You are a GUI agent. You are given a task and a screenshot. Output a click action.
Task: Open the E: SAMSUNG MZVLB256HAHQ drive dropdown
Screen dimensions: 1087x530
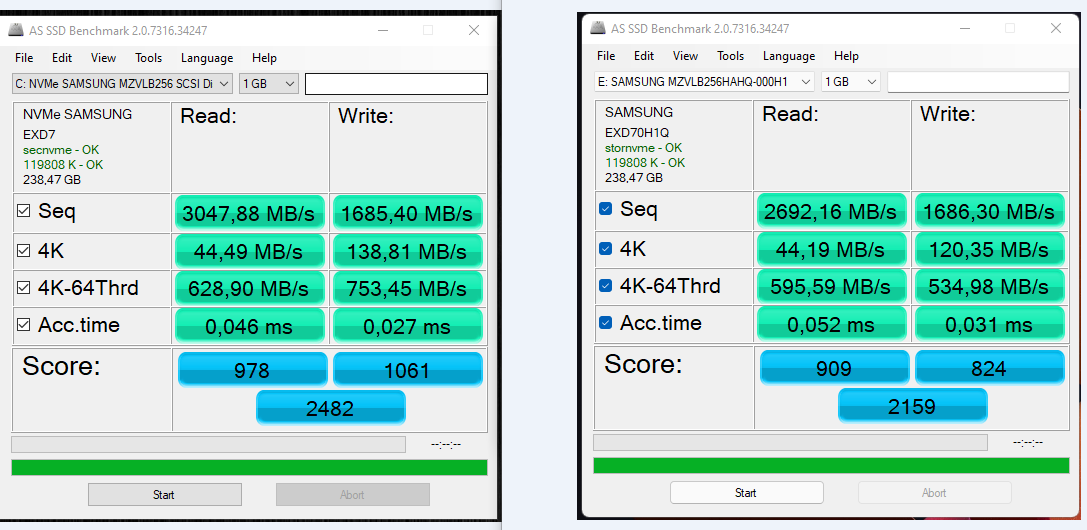(704, 82)
